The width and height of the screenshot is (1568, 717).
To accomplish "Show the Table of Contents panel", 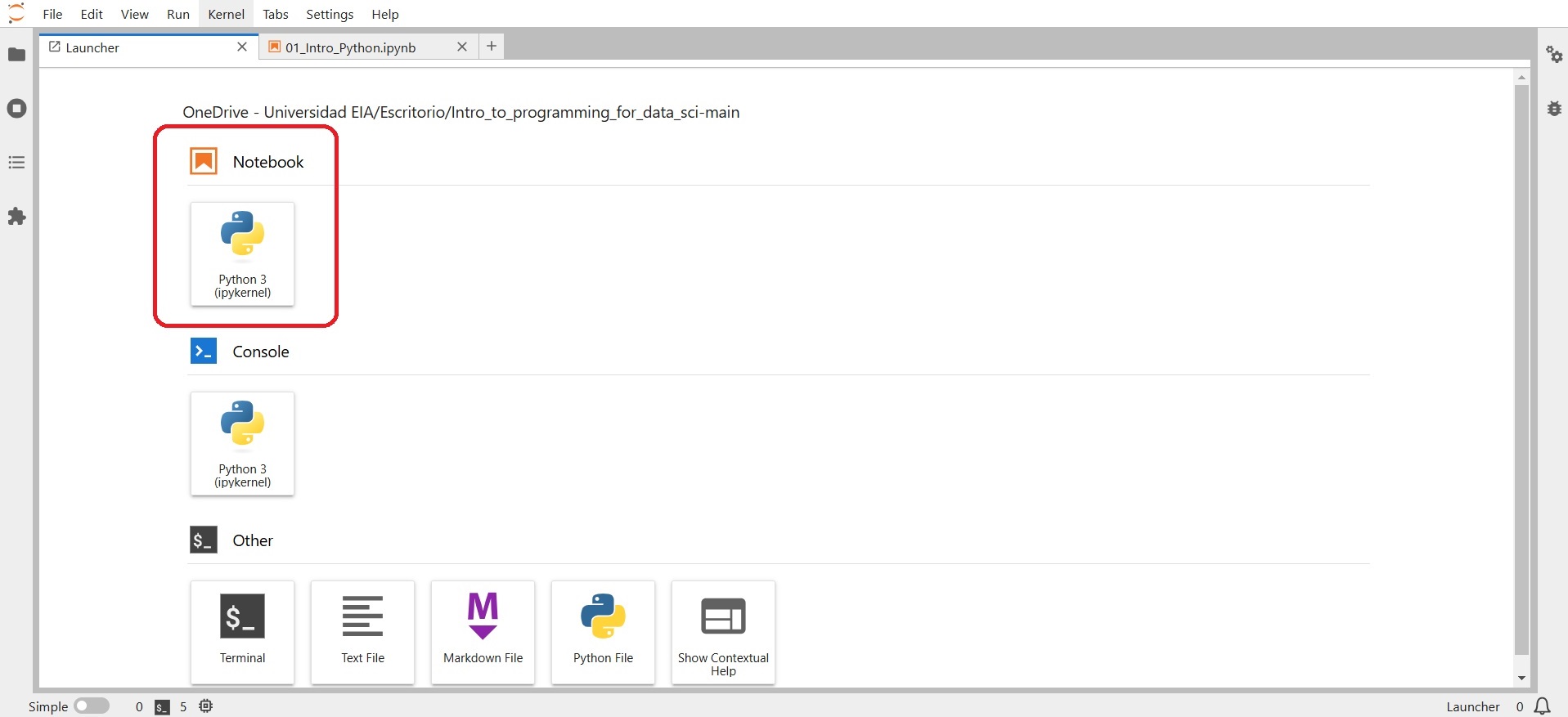I will [16, 163].
